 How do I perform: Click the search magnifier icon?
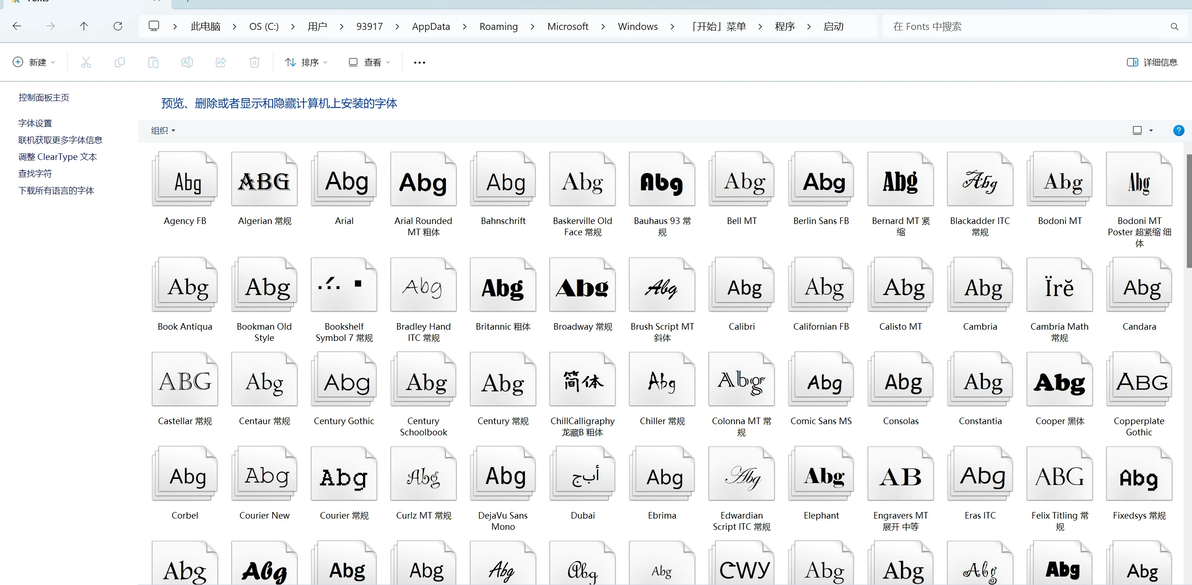pyautogui.click(x=1175, y=27)
